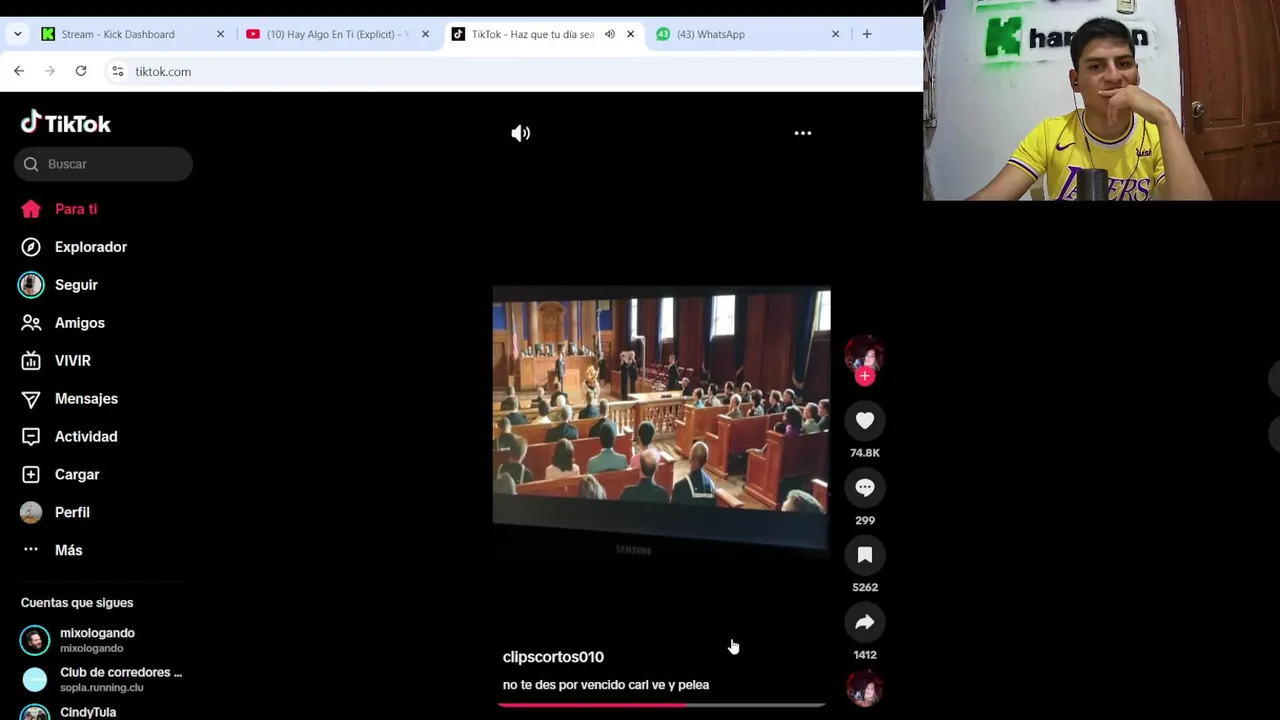The image size is (1280, 720).
Task: Close the Kick Dashboard tab
Action: 221,34
